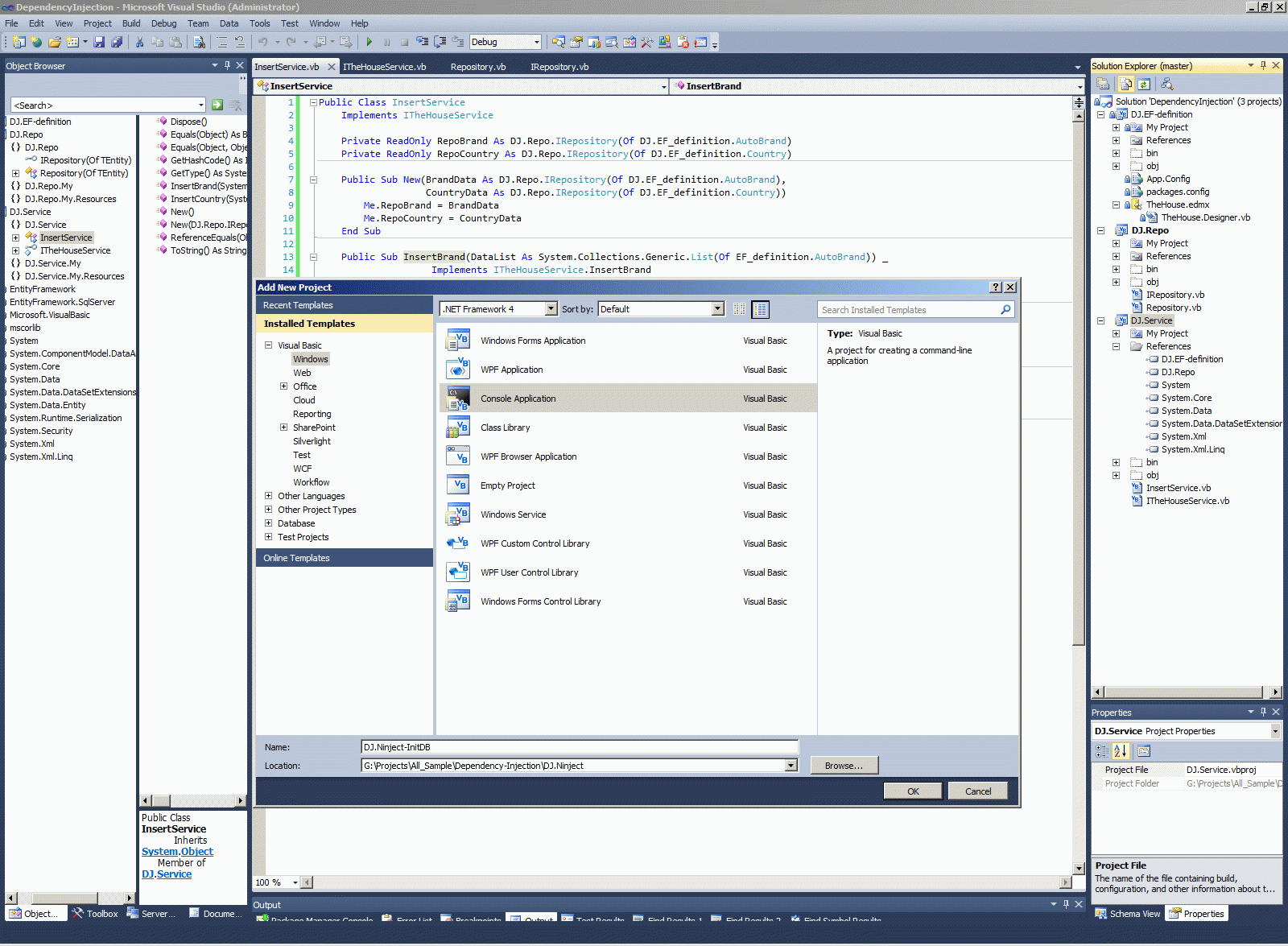The width and height of the screenshot is (1288, 946).
Task: Toggle Show All Files in Solution Explorer
Action: pos(1126,84)
